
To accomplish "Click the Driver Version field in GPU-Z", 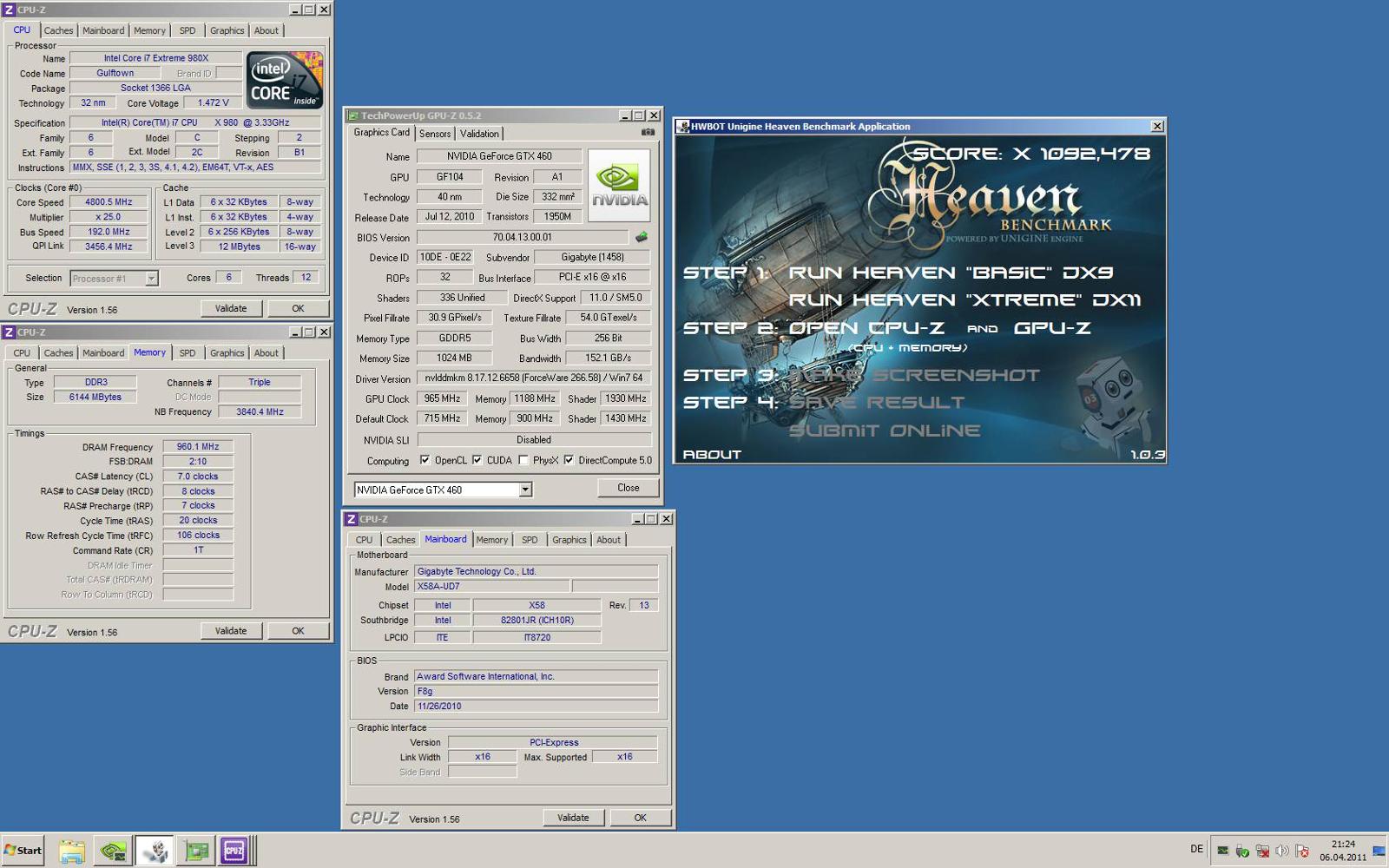I will point(534,378).
